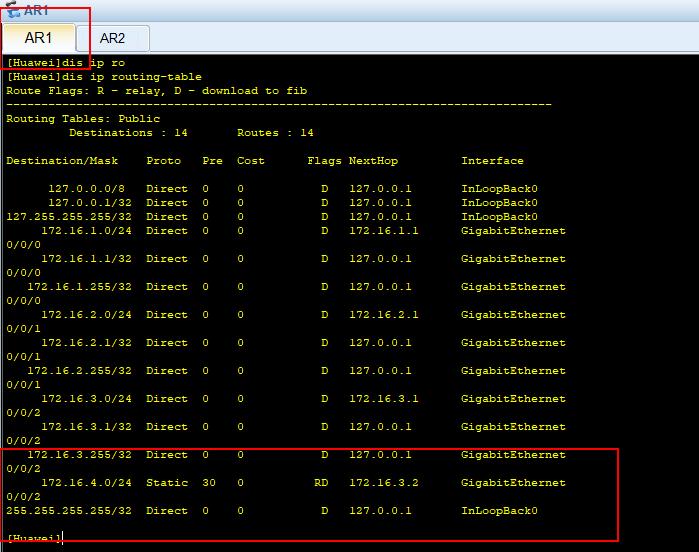Click destination 127.0.0.0/8

coord(86,189)
